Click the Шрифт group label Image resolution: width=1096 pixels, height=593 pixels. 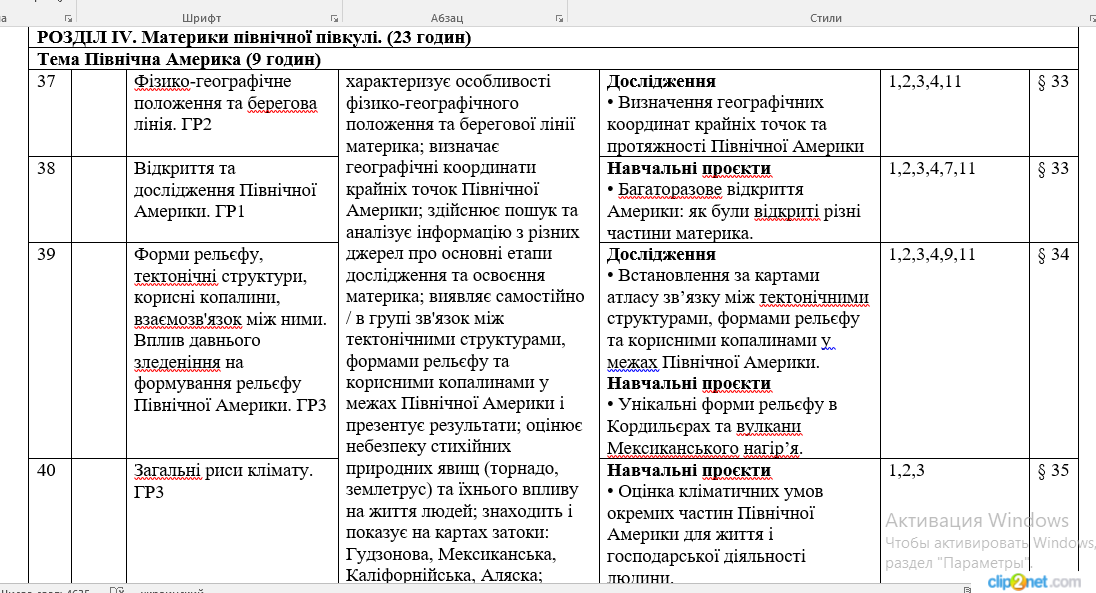point(201,18)
